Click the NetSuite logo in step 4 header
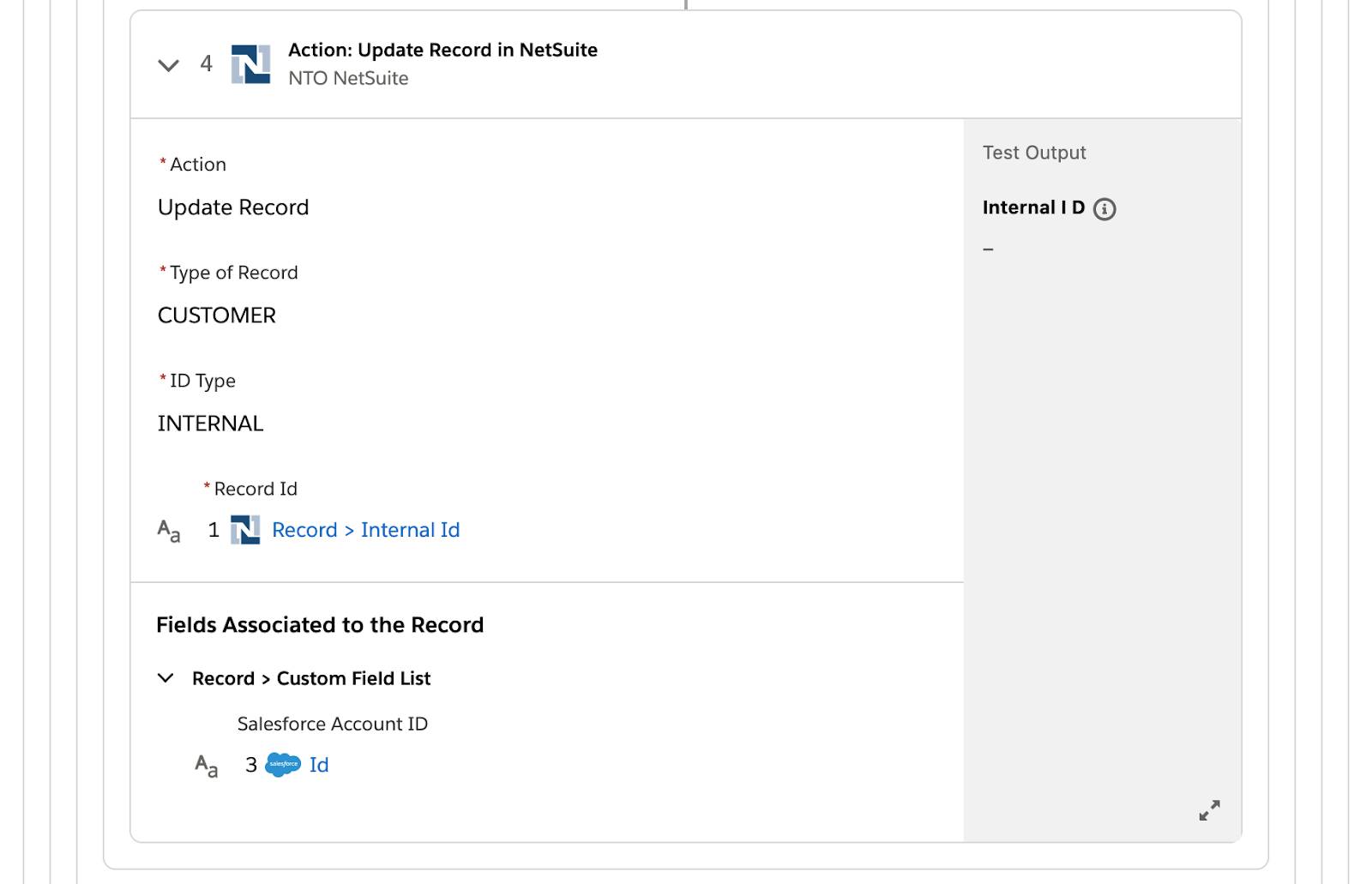The height and width of the screenshot is (884, 1372). [250, 64]
